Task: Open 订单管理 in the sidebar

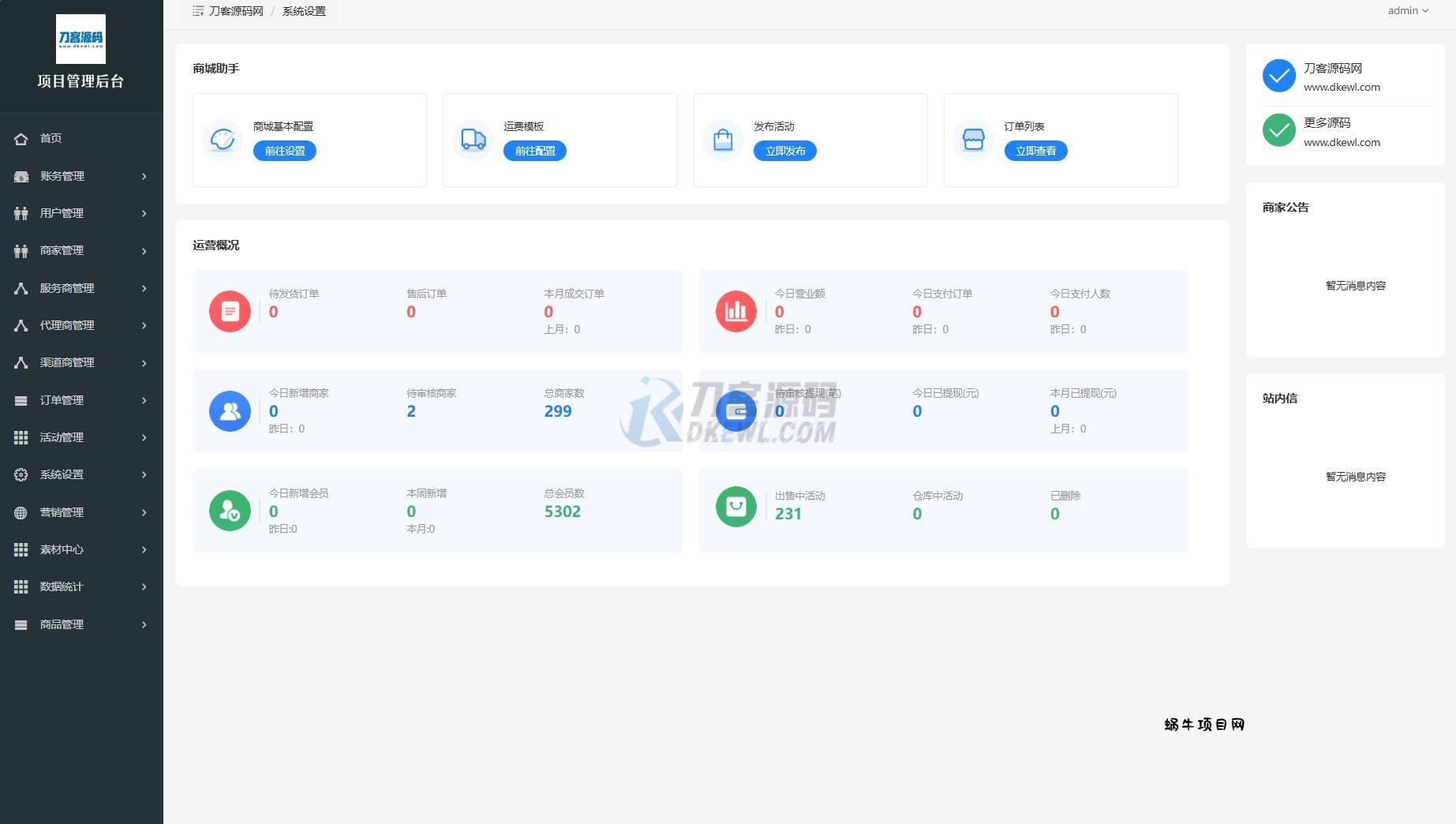Action: [x=80, y=400]
